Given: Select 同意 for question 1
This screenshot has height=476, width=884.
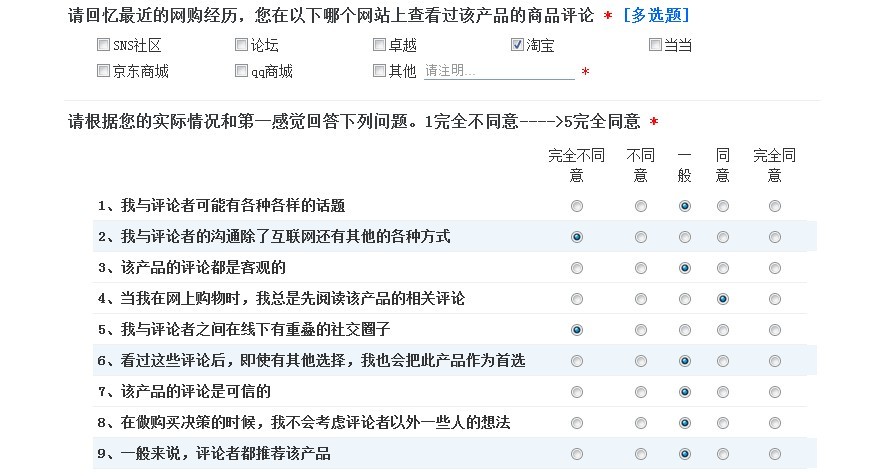Looking at the screenshot, I should click(x=723, y=206).
